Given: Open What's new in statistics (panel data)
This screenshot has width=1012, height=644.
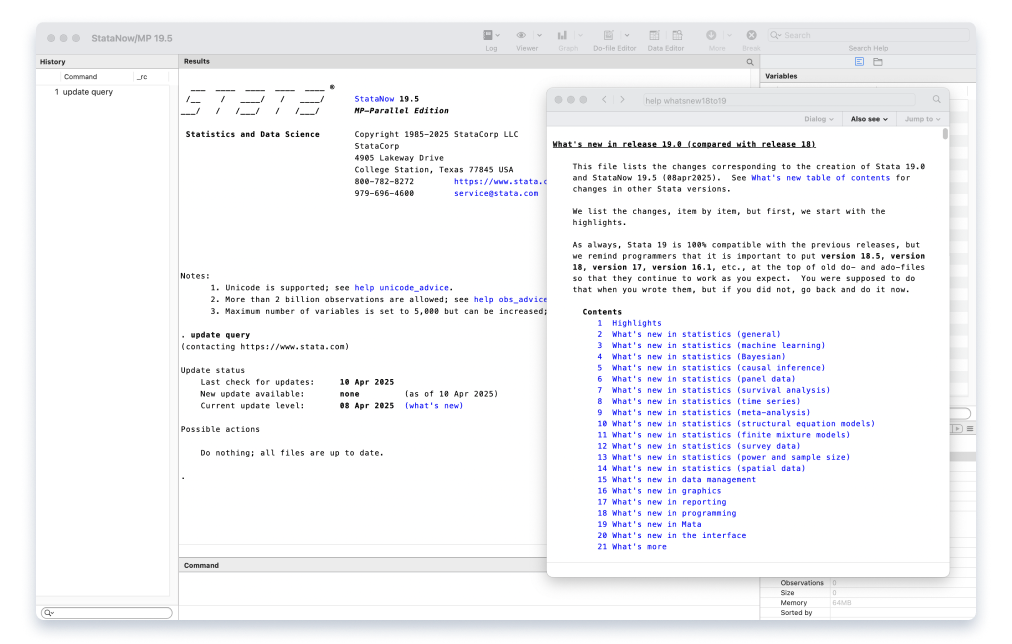Looking at the screenshot, I should pos(703,379).
